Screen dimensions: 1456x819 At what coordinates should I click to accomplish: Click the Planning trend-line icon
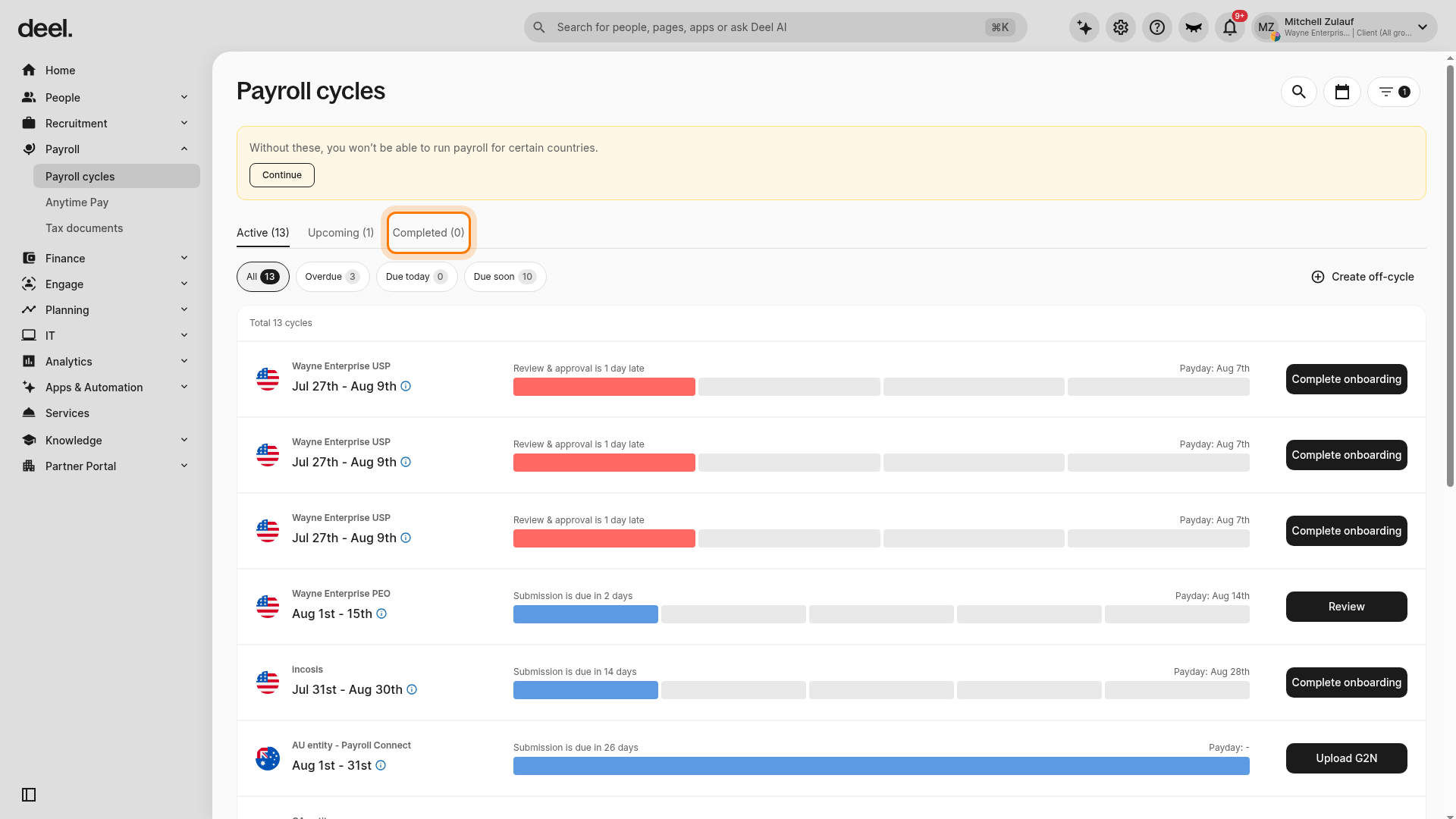(x=29, y=310)
